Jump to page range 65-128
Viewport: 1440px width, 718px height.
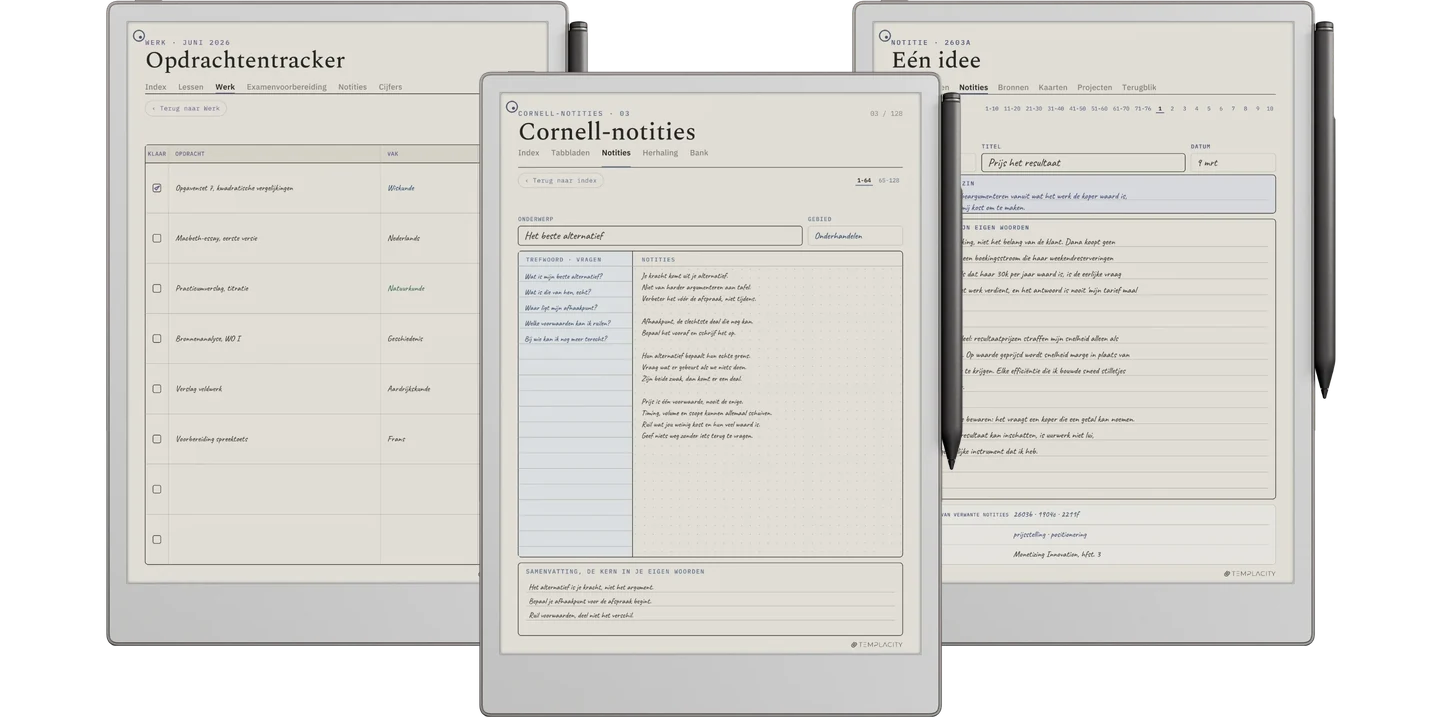pyautogui.click(x=889, y=181)
